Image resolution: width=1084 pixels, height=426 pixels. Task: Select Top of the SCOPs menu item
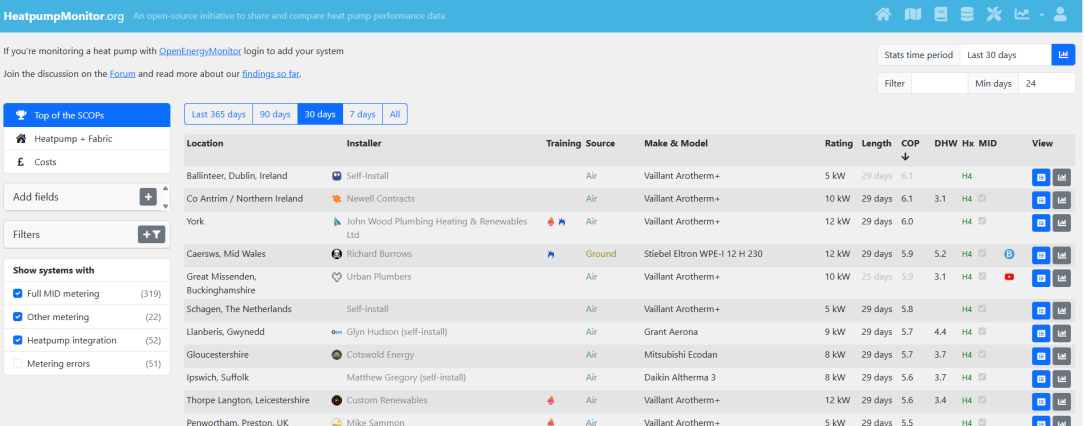click(87, 115)
